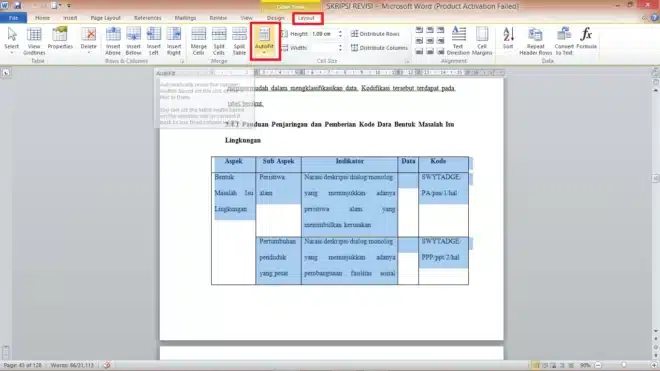660x371 pixels.
Task: Align cell text bottom left
Action: coord(419,52)
